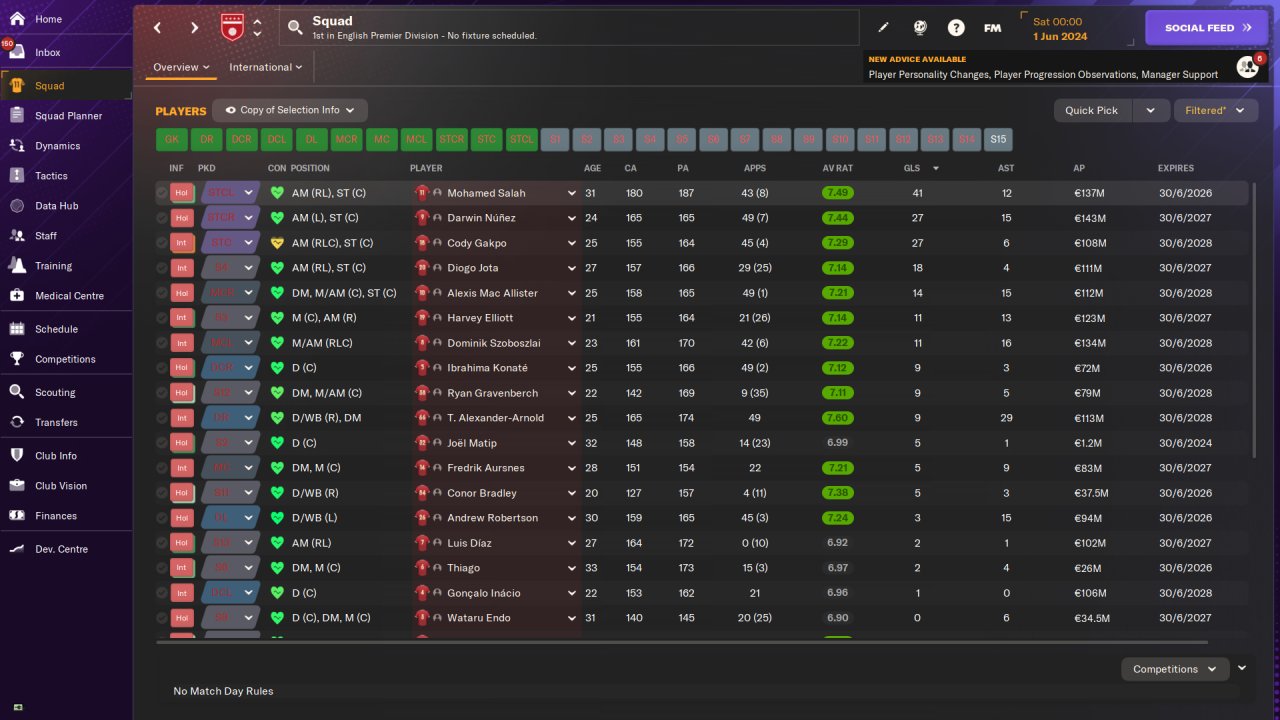Open the Filtered dropdown
Viewport: 1280px width, 720px height.
click(1215, 110)
